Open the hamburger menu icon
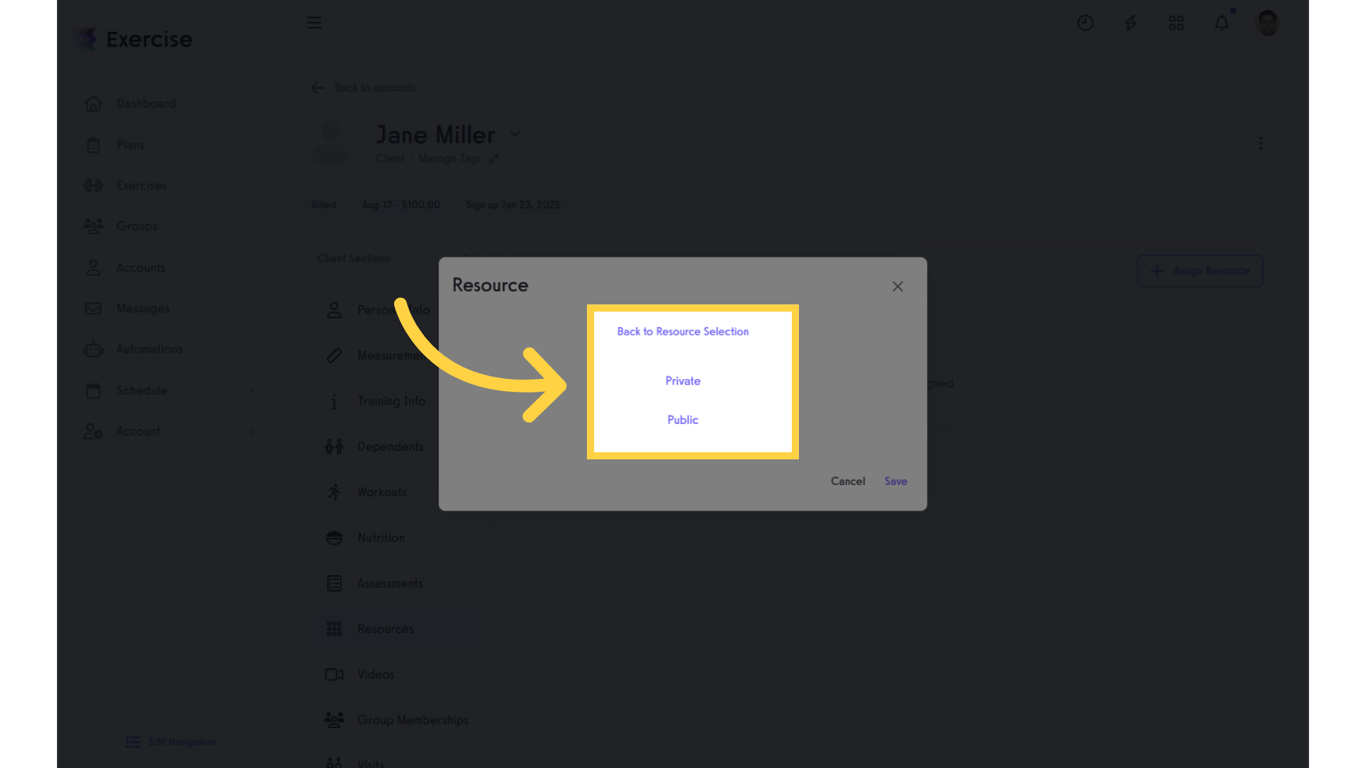Image resolution: width=1366 pixels, height=768 pixels. point(314,22)
